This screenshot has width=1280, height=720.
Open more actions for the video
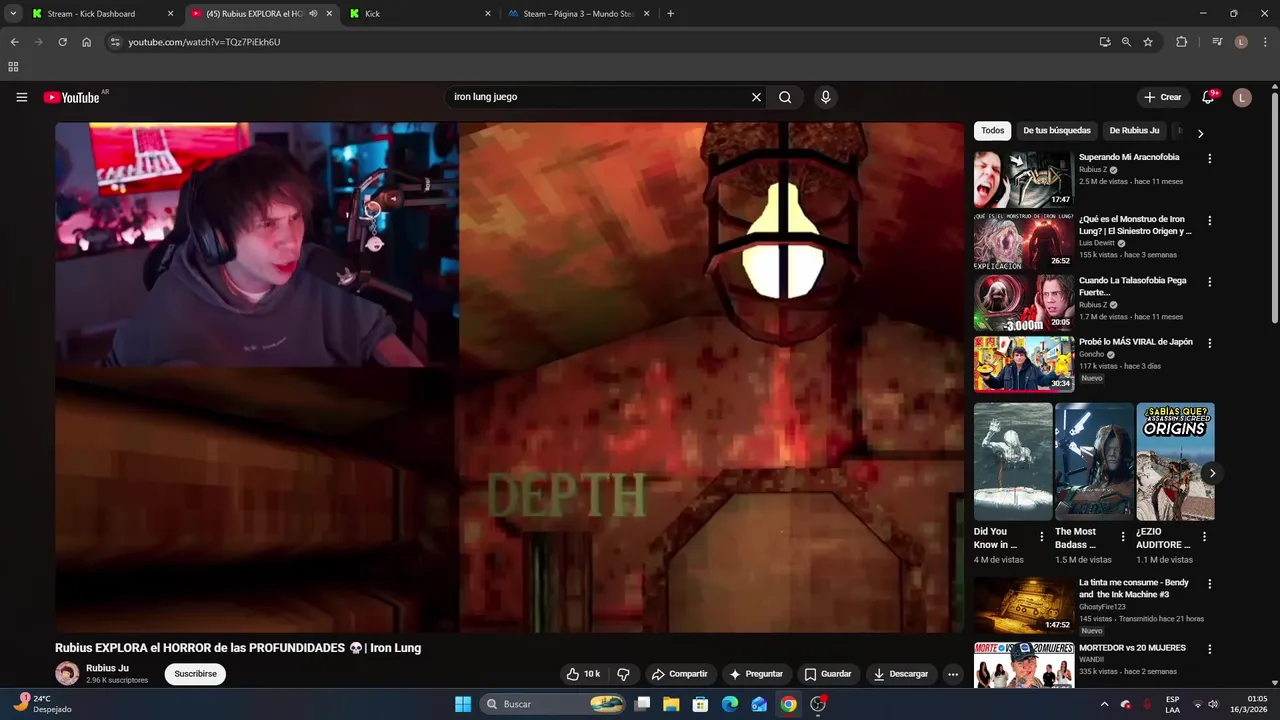953,674
